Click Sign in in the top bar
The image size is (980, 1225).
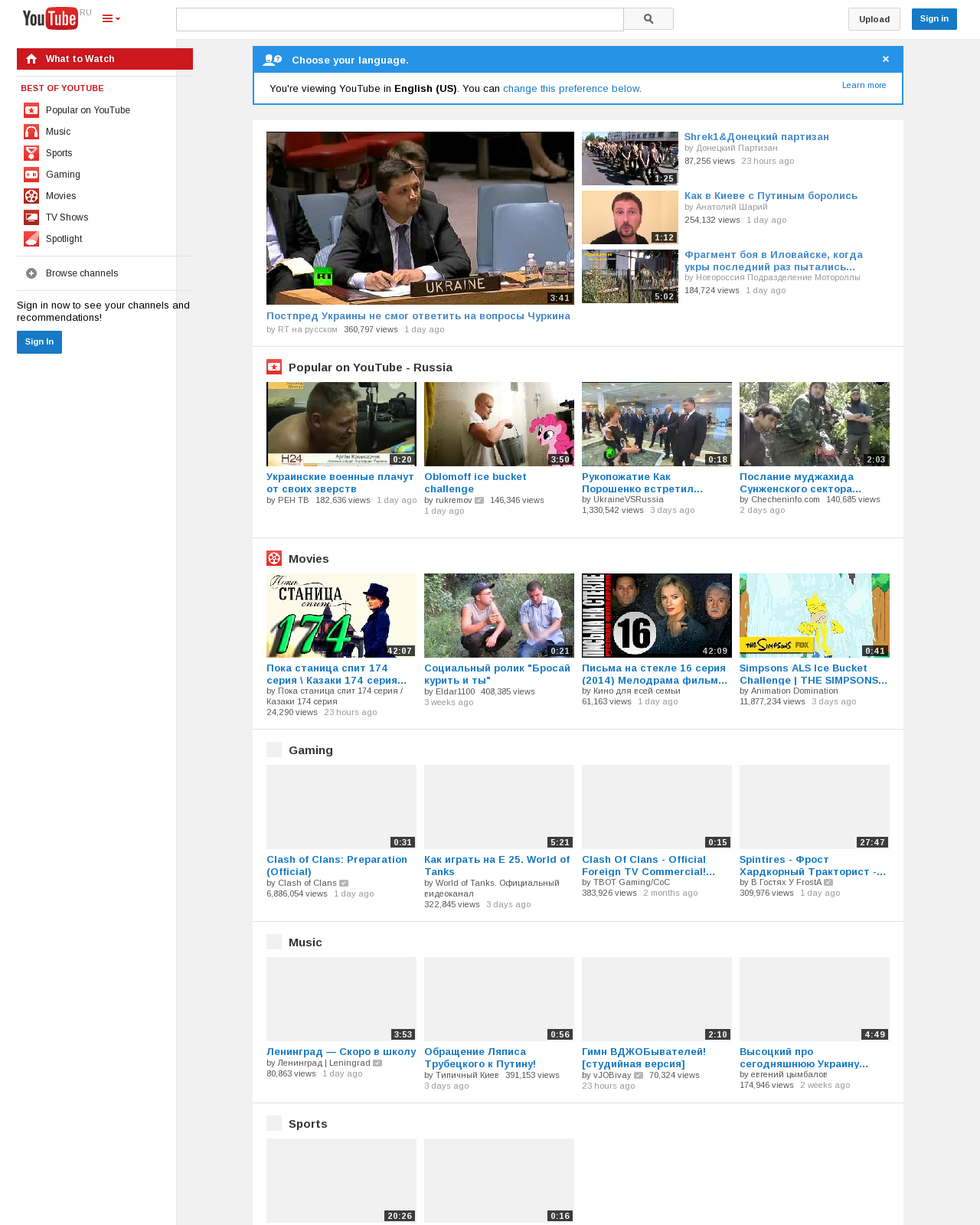tap(934, 19)
